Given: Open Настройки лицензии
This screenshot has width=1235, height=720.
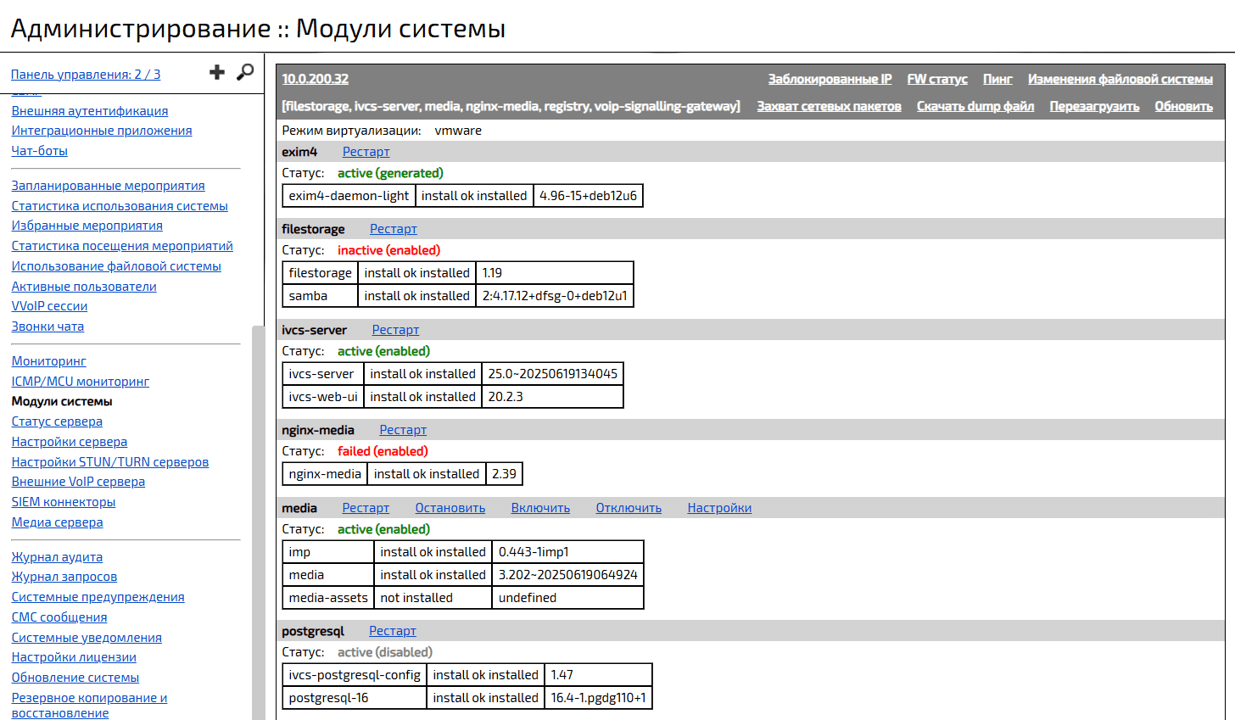Looking at the screenshot, I should tap(74, 657).
